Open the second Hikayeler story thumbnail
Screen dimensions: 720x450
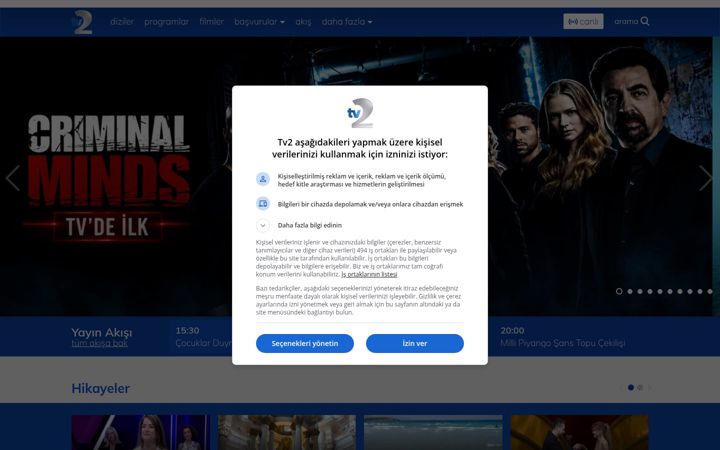(287, 433)
